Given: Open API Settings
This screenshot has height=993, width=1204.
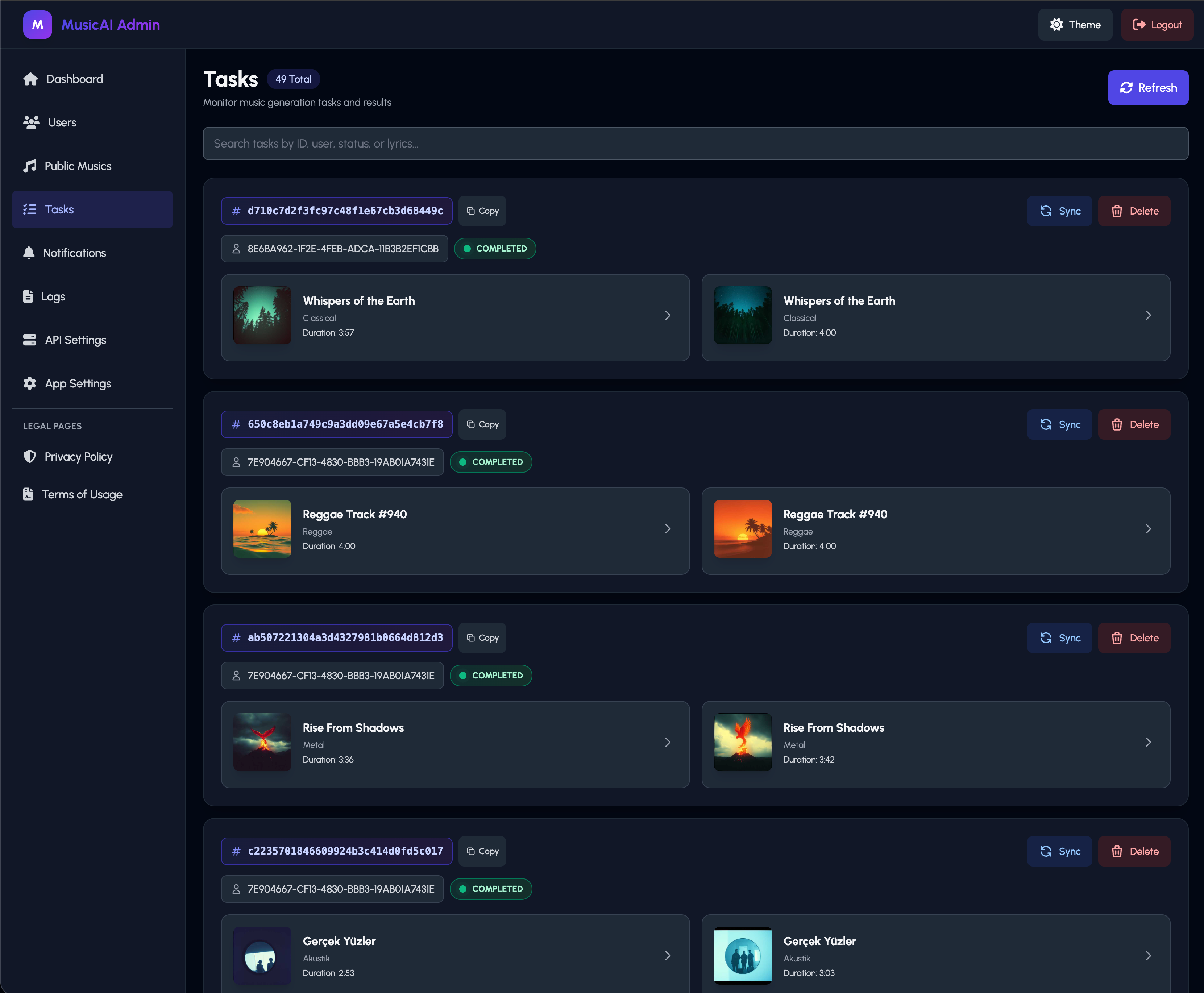Looking at the screenshot, I should click(x=92, y=340).
